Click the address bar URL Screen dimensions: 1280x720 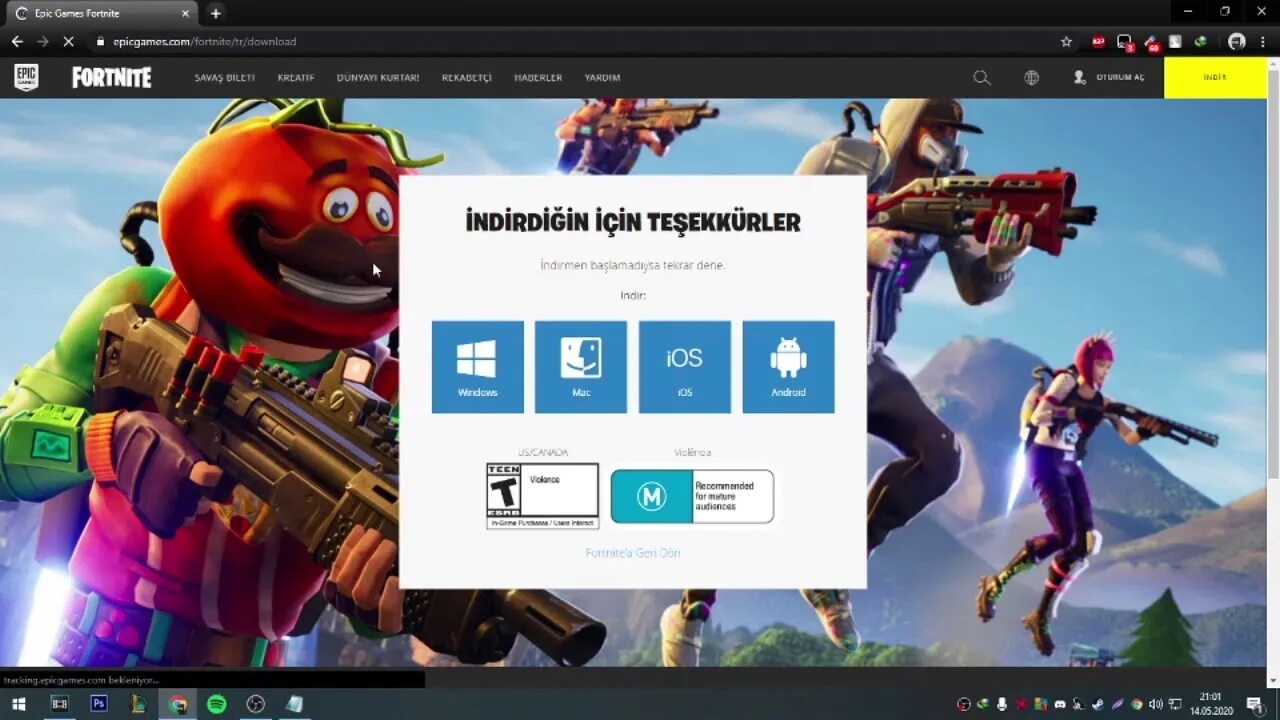coord(204,41)
